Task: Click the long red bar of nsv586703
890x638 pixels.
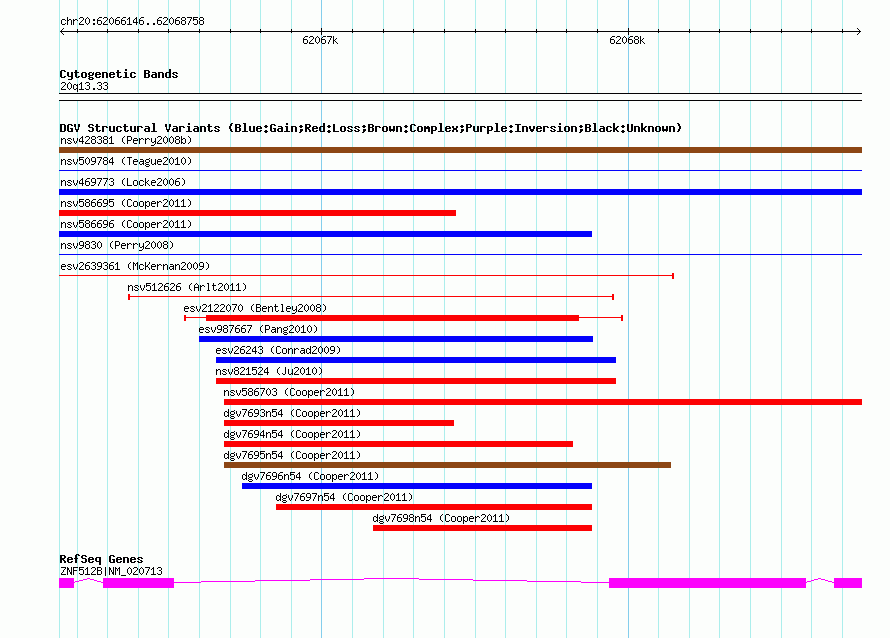Action: (x=543, y=402)
